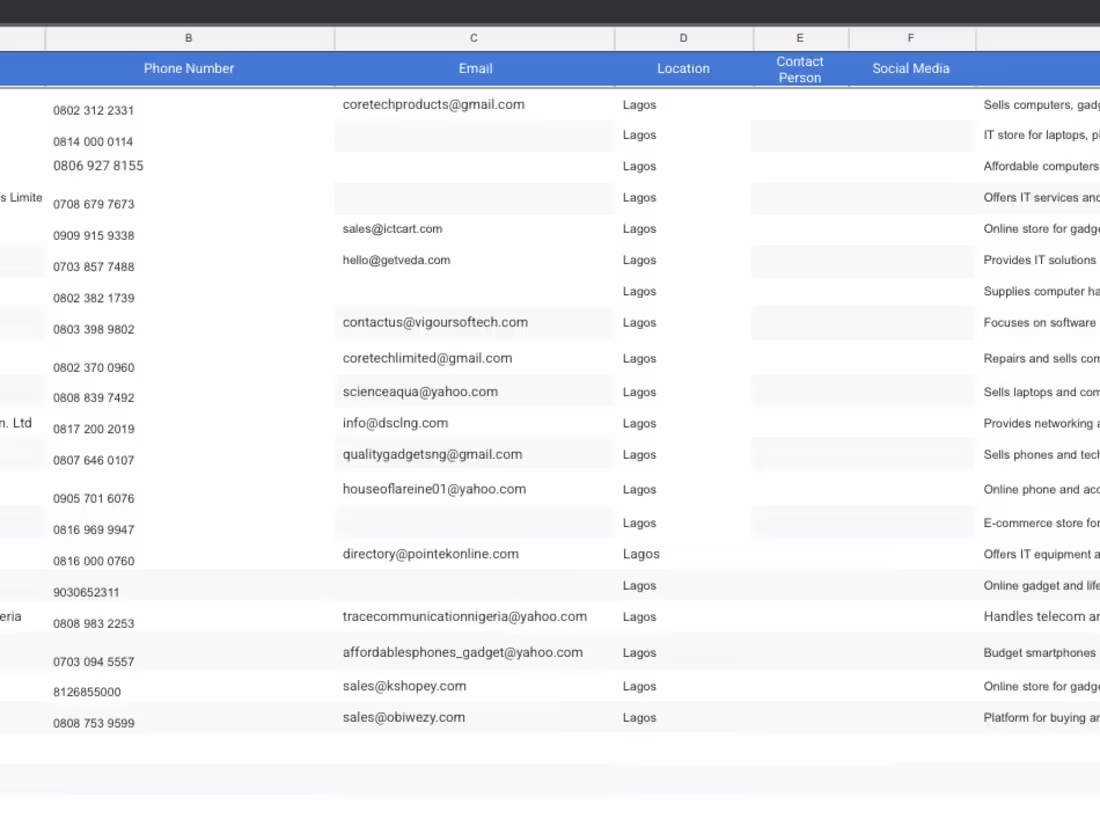Image resolution: width=1100 pixels, height=826 pixels.
Task: Select description 'Platform for buying'
Action: click(1041, 717)
